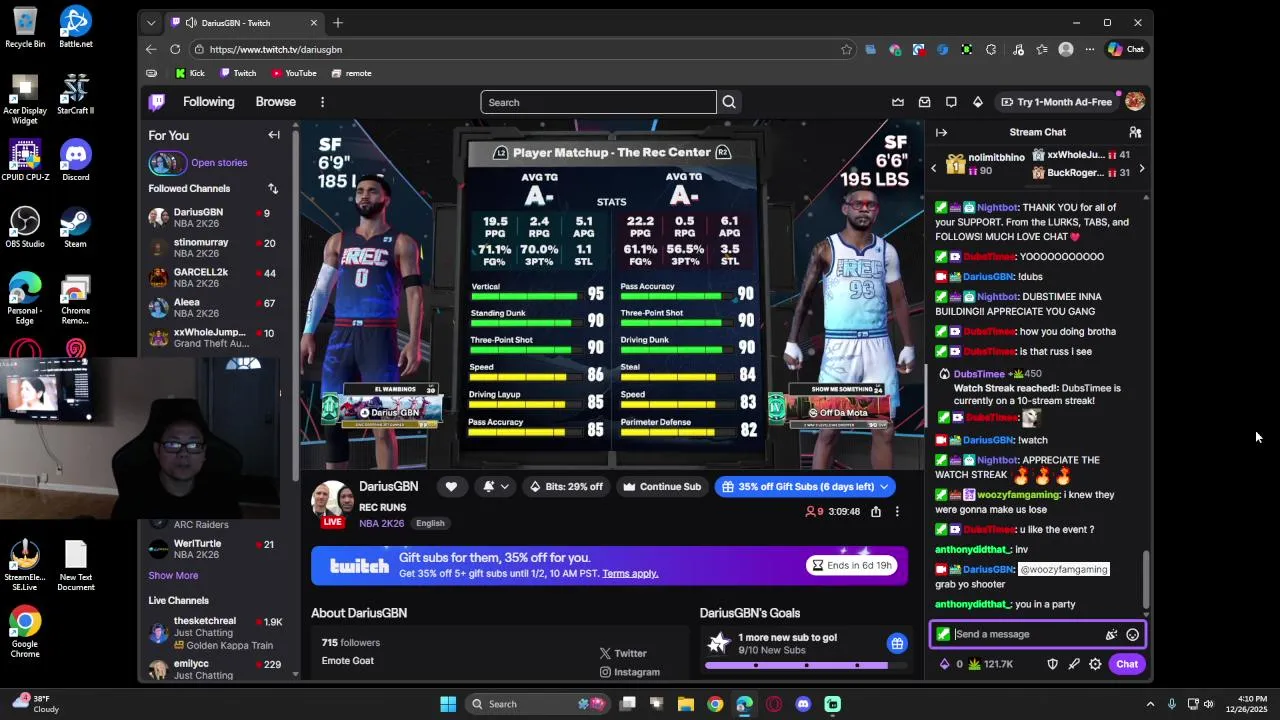Image resolution: width=1280 pixels, height=720 pixels.
Task: Open the chat celebration party popper icon
Action: coord(1110,634)
